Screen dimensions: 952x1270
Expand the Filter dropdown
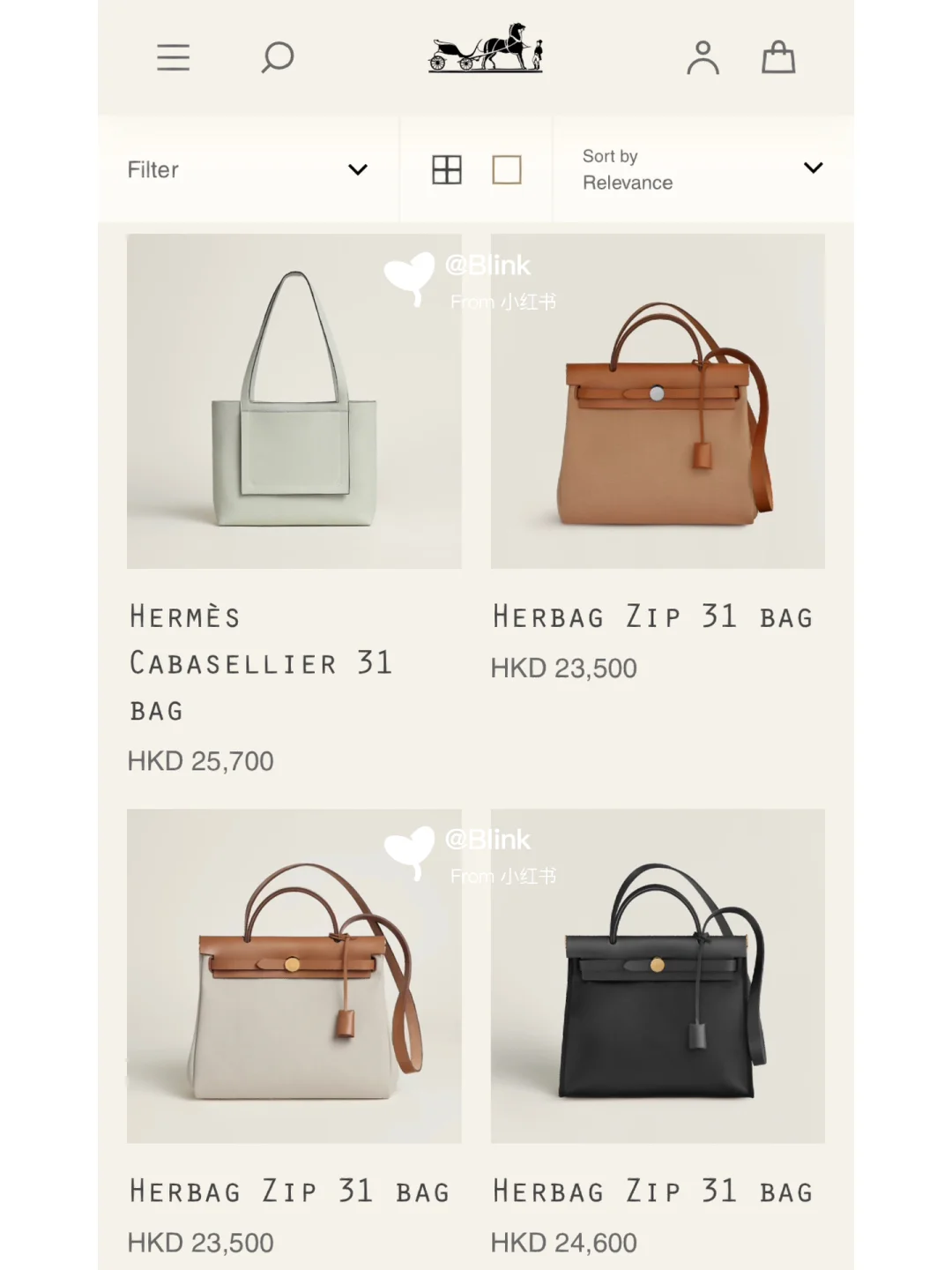click(248, 169)
